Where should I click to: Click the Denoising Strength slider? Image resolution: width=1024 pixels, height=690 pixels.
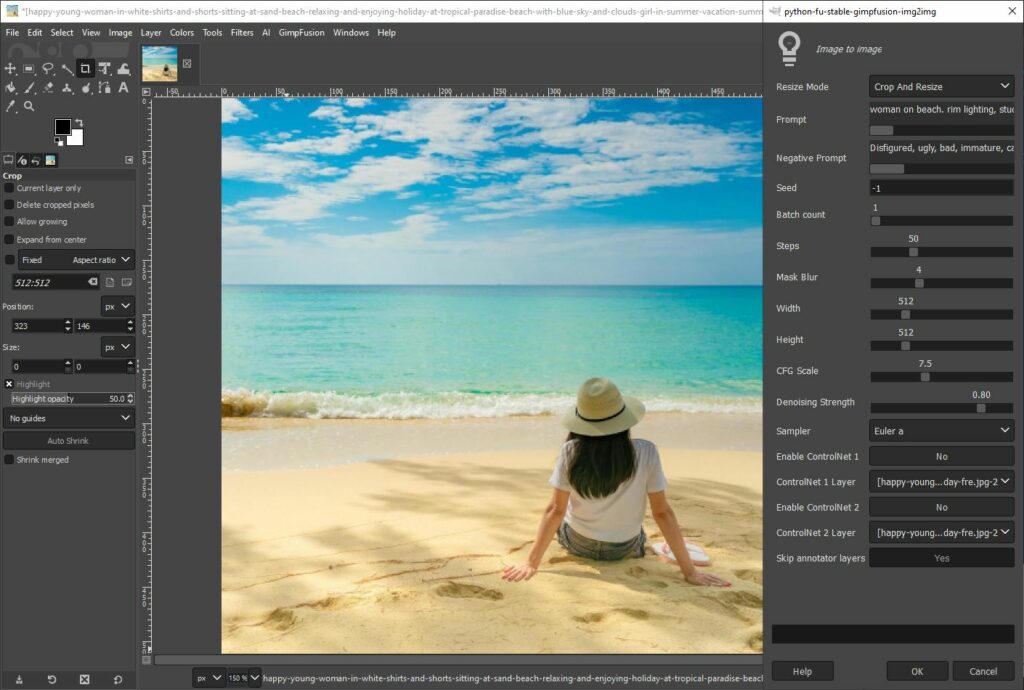click(941, 408)
